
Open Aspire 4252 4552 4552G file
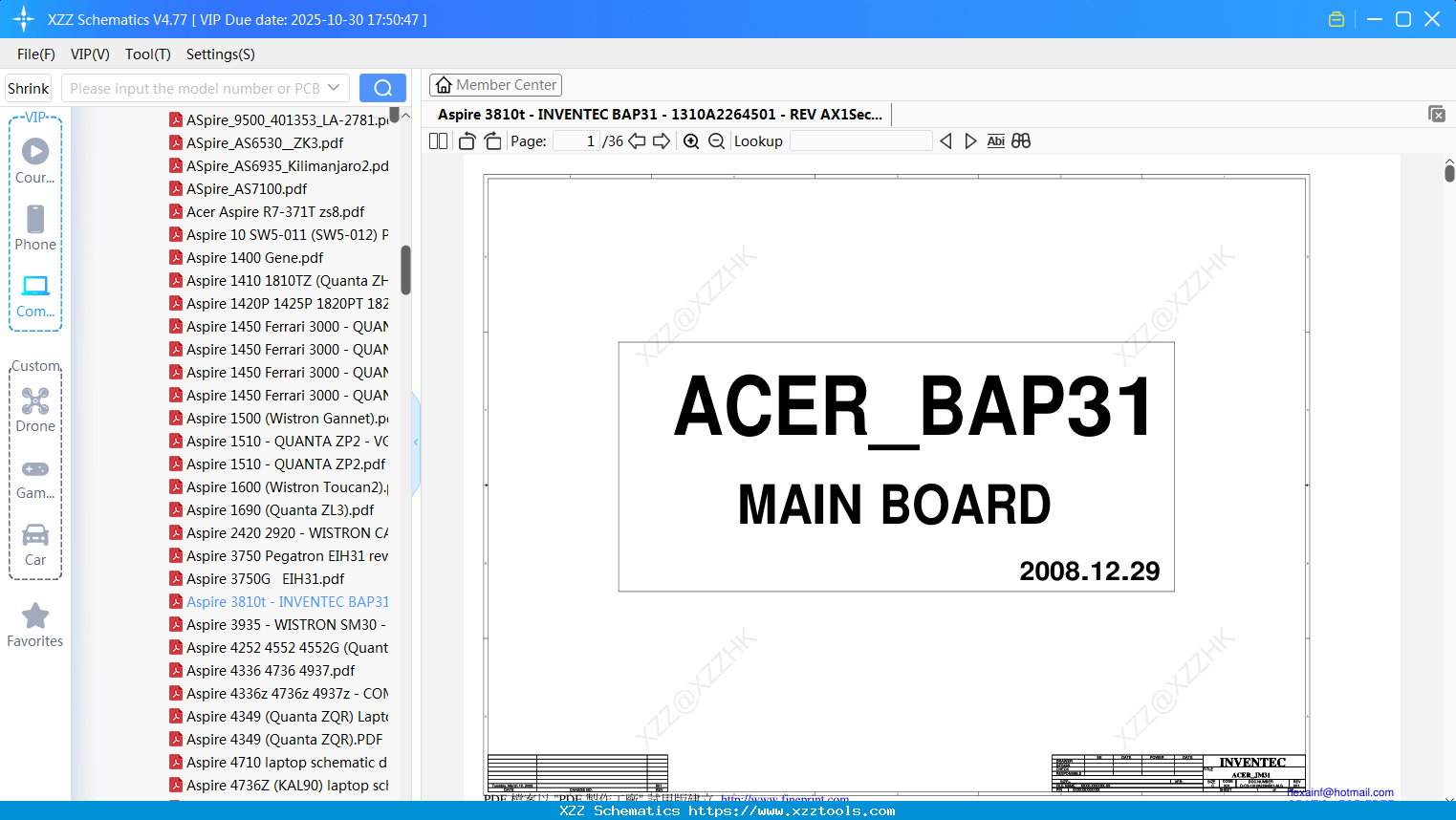pyautogui.click(x=279, y=648)
